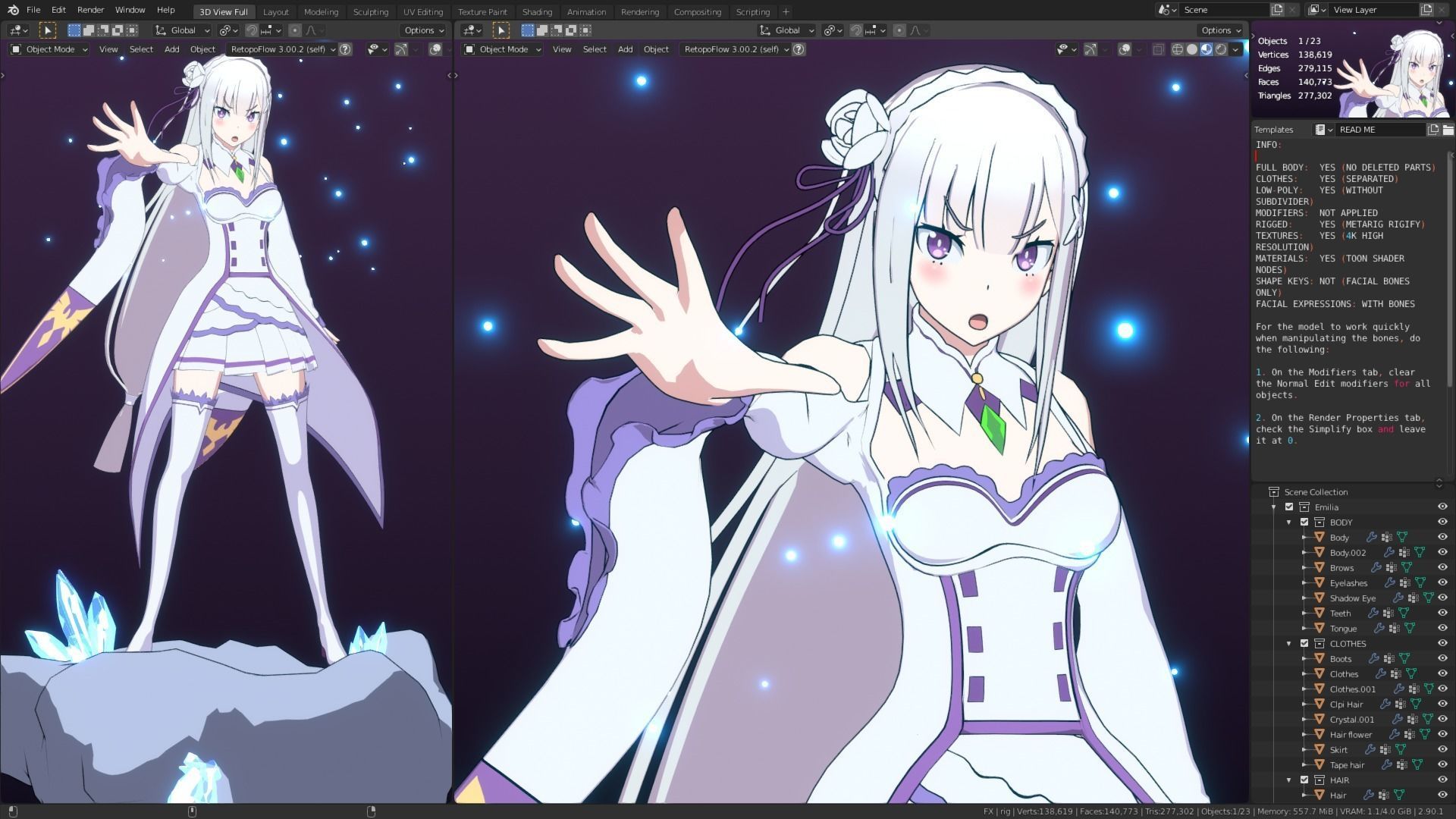Switch to the Sculpting workspace tab
The width and height of the screenshot is (1456, 819).
point(370,11)
